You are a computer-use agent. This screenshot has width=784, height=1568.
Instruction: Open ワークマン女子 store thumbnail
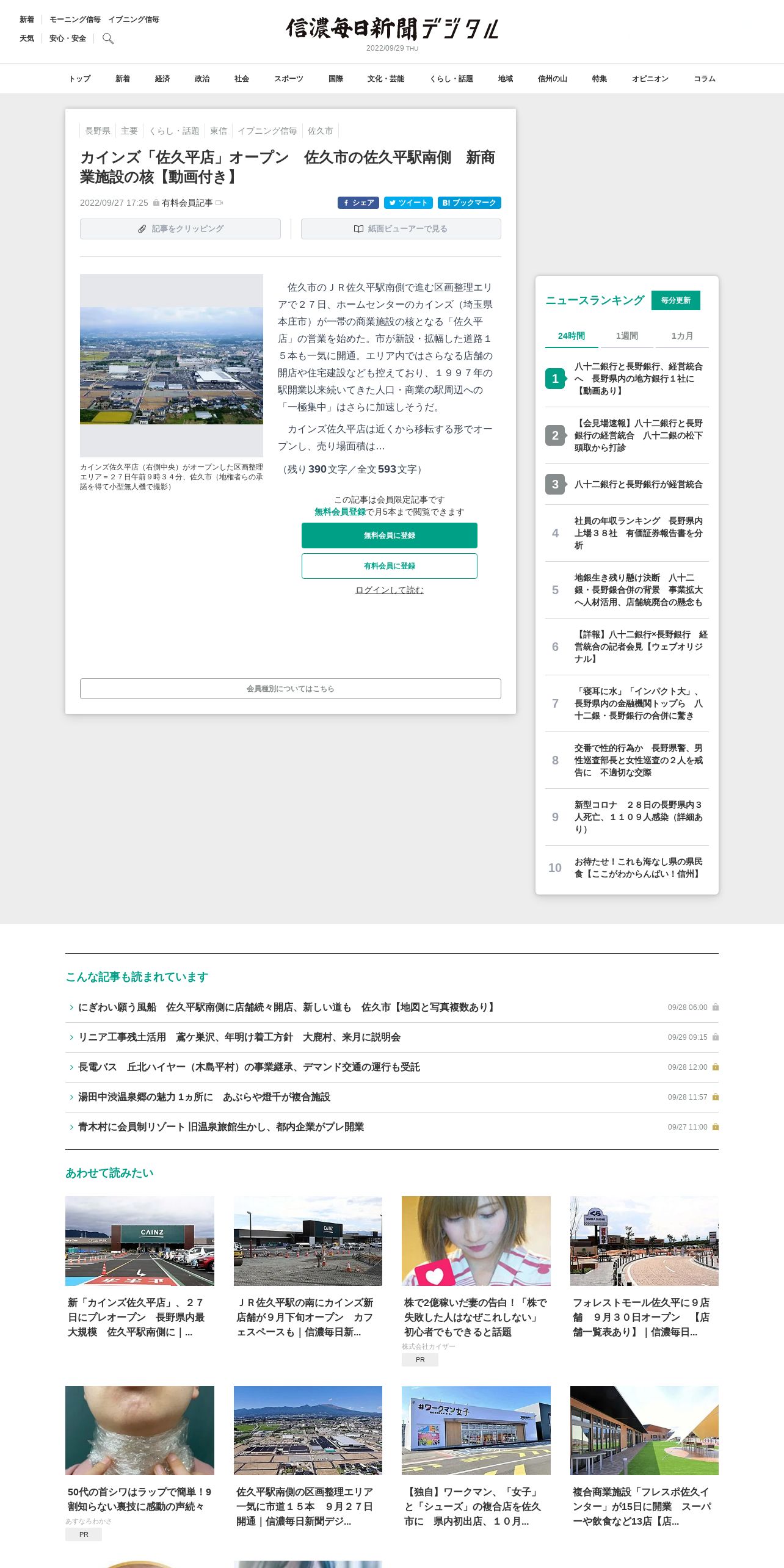pyautogui.click(x=476, y=1431)
